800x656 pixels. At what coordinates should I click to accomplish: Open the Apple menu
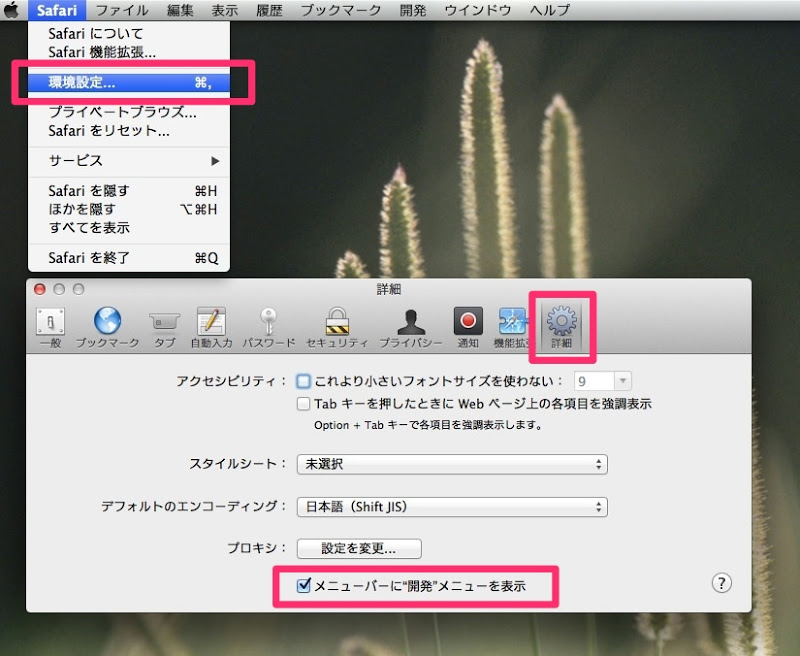click(x=11, y=10)
